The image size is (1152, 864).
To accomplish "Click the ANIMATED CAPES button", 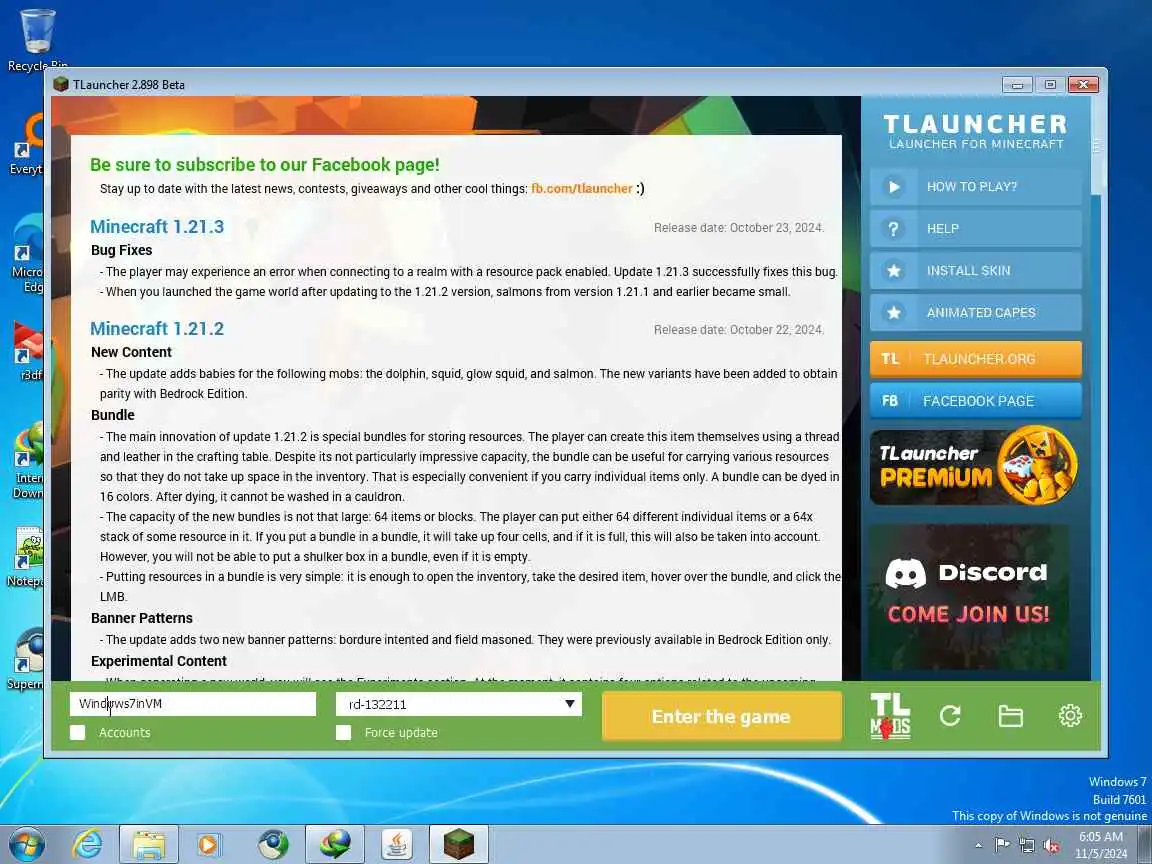I will 976,312.
